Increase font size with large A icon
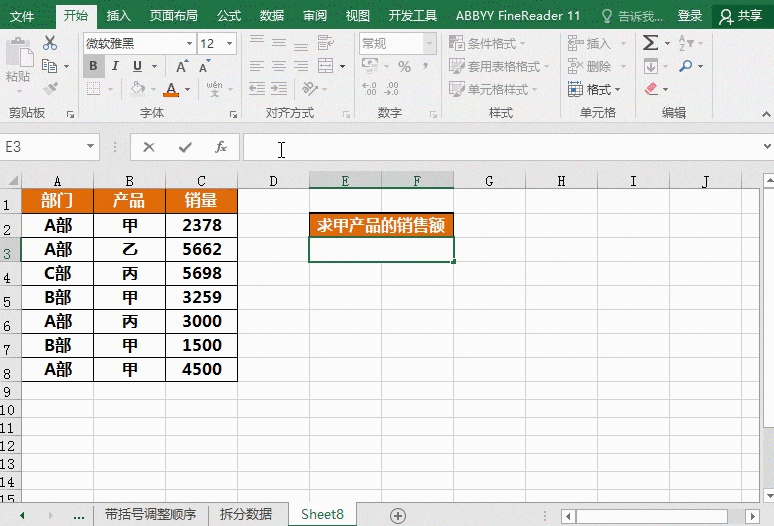 click(182, 66)
